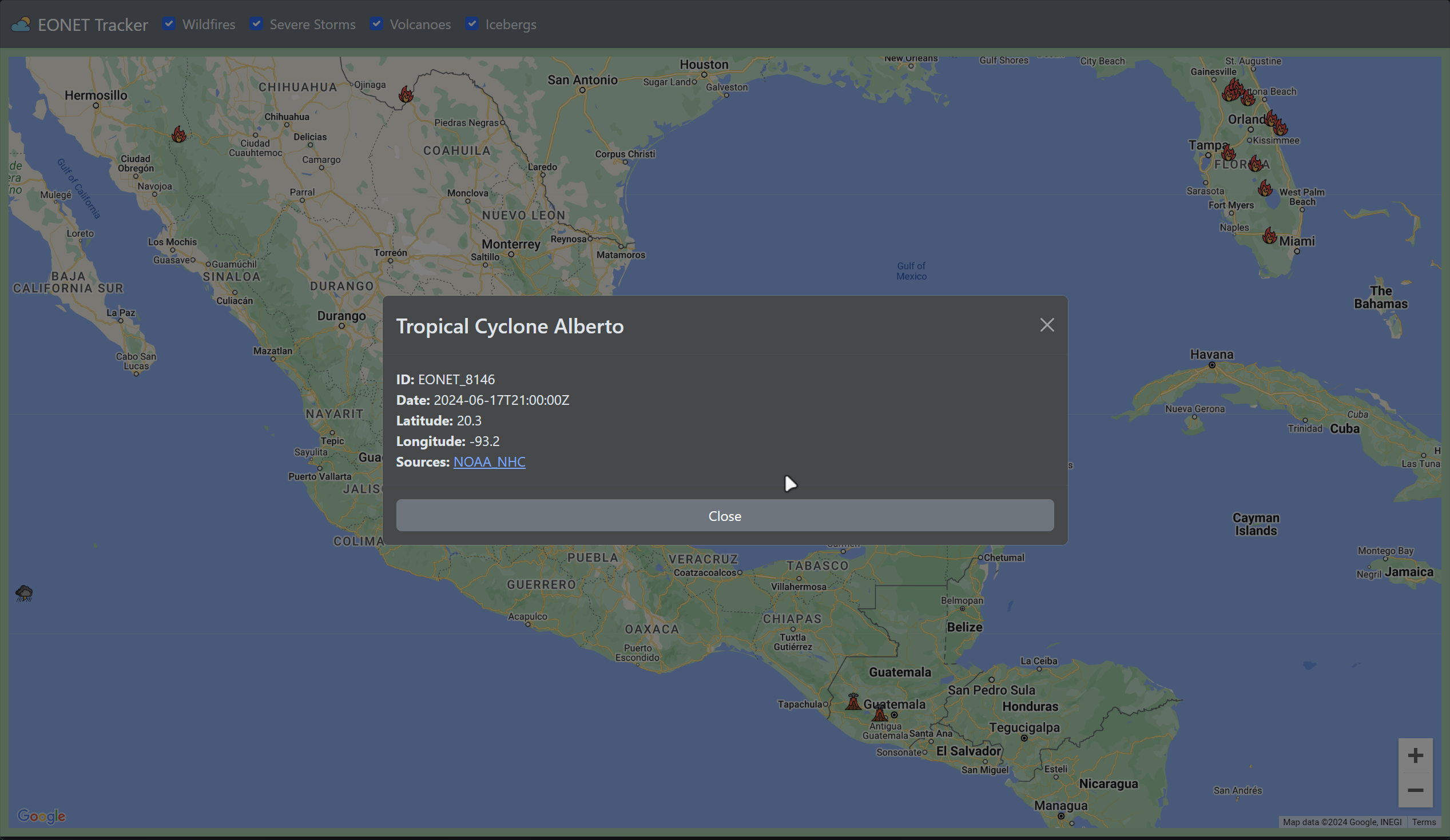Click the Acapulco label on map
This screenshot has height=840, width=1450.
tap(527, 616)
